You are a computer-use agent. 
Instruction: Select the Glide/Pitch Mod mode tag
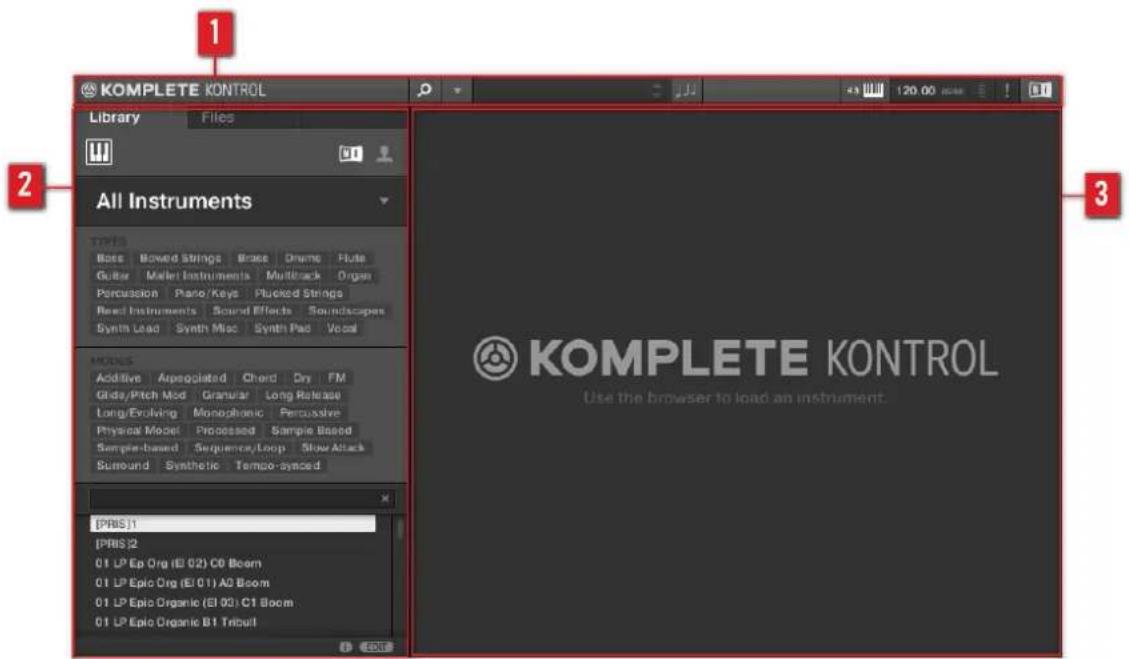tap(141, 395)
